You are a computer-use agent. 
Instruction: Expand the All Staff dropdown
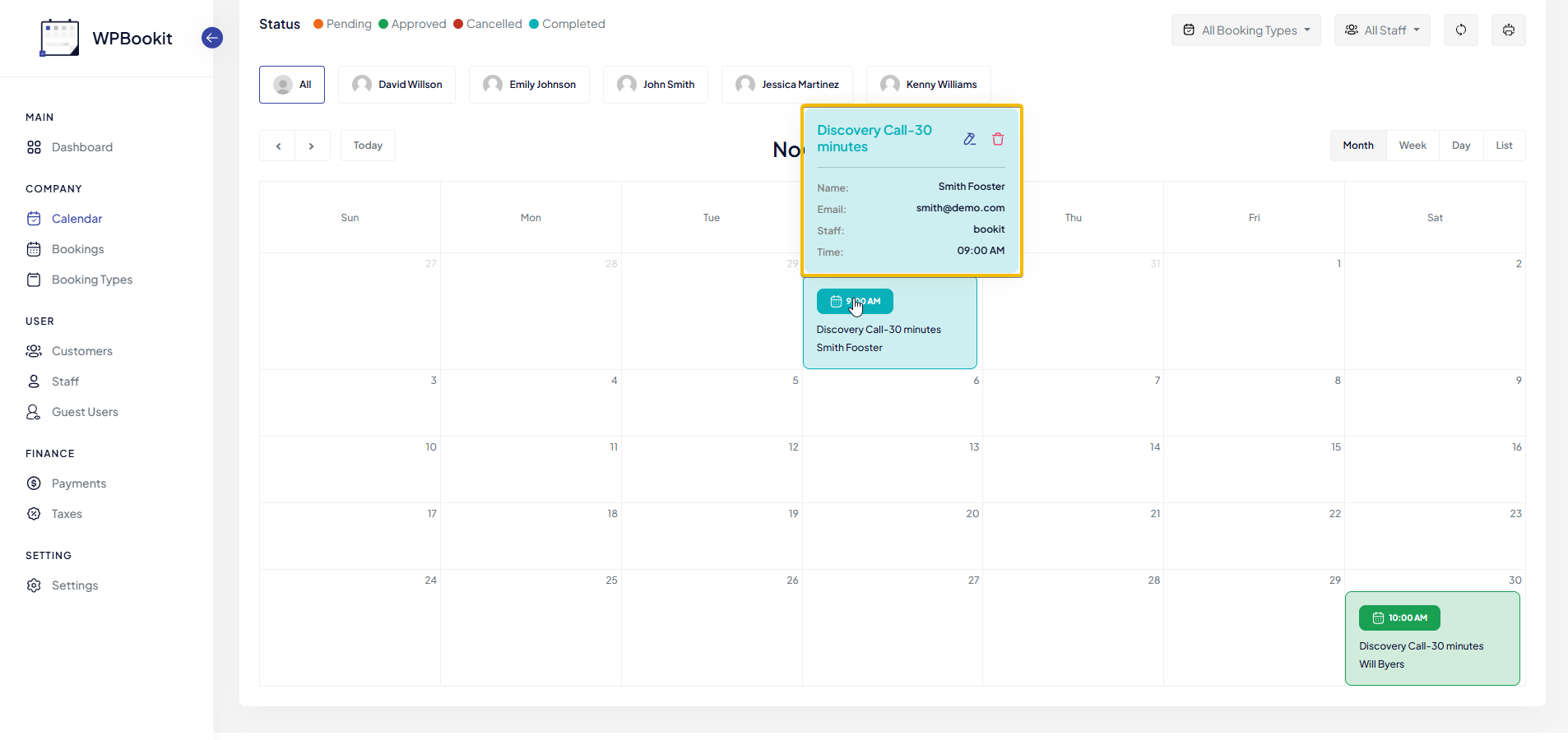click(1382, 30)
